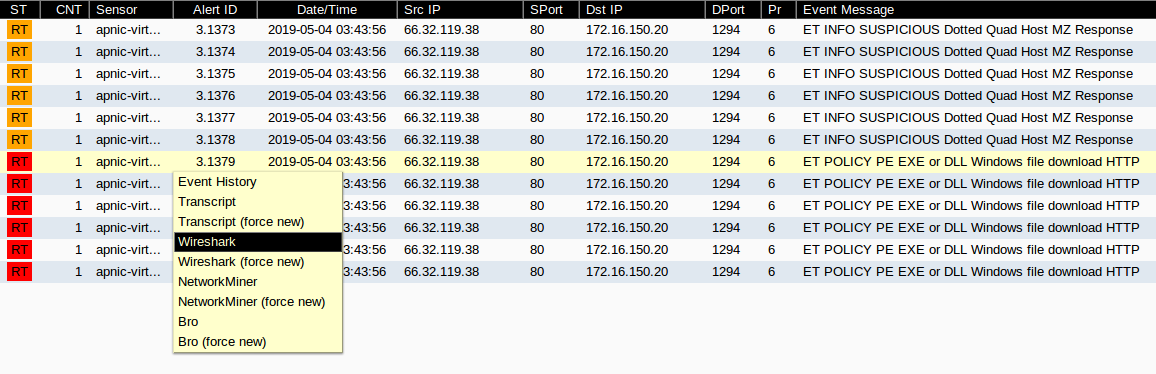Click the last row's red RT status
Image resolution: width=1156 pixels, height=374 pixels.
coord(20,272)
